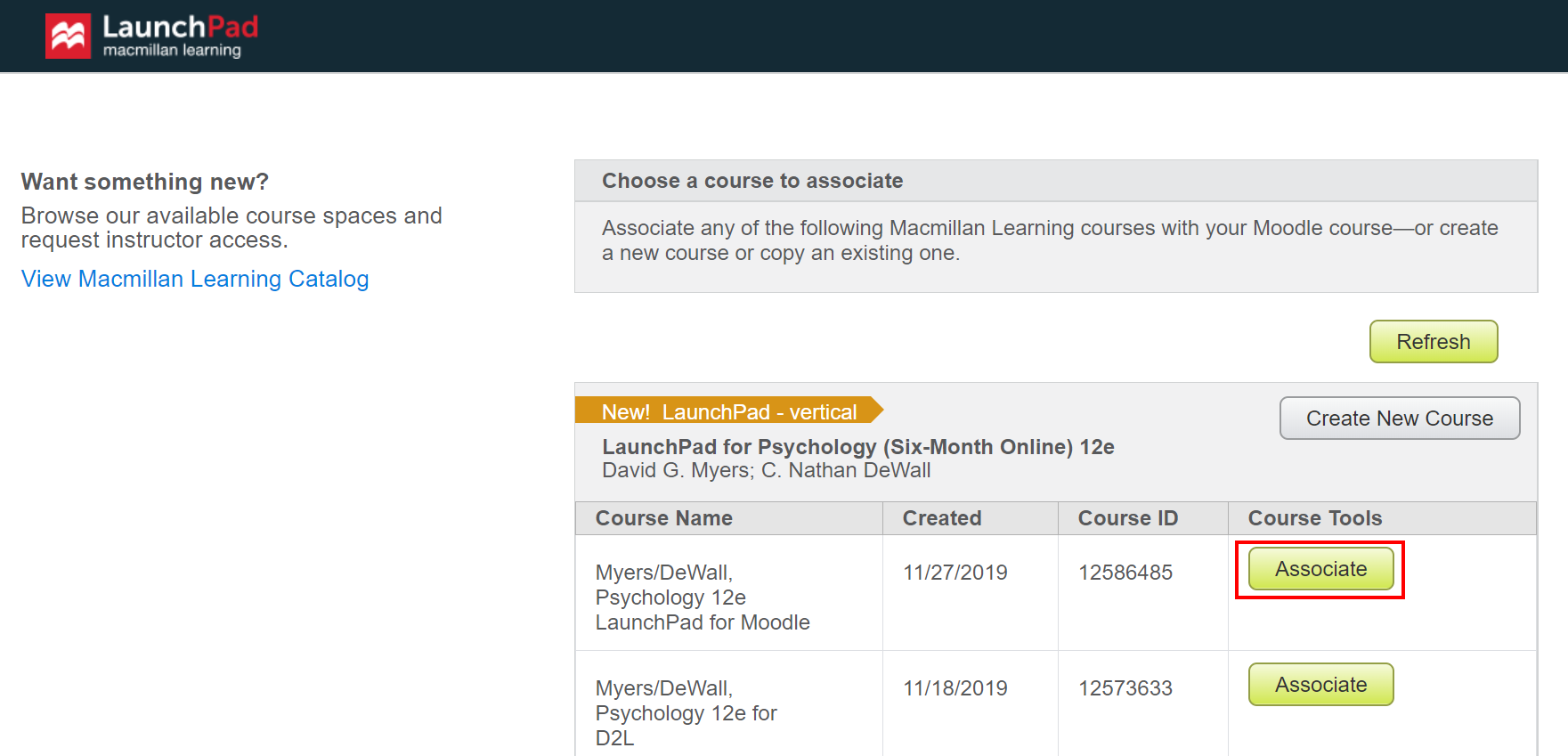Associate the LaunchPad for Moodle course

(x=1320, y=569)
